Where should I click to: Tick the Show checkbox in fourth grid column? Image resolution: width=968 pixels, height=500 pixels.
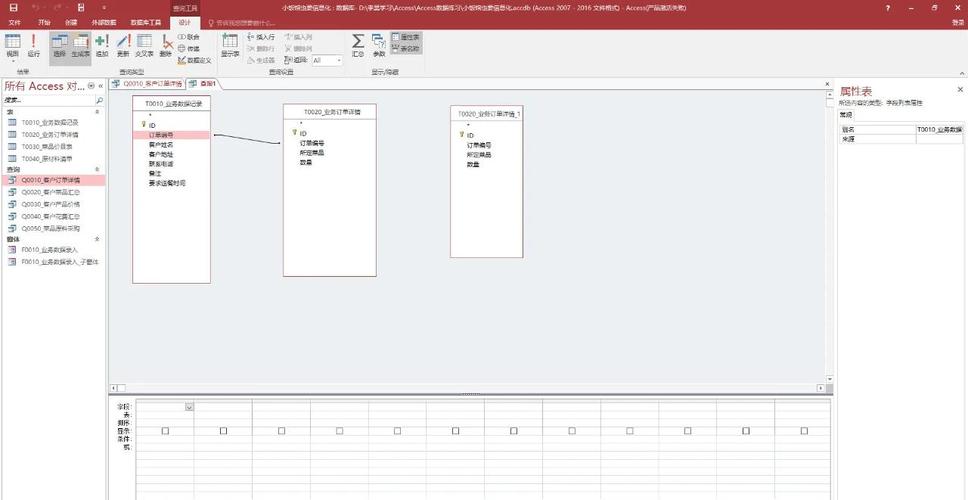click(x=340, y=431)
